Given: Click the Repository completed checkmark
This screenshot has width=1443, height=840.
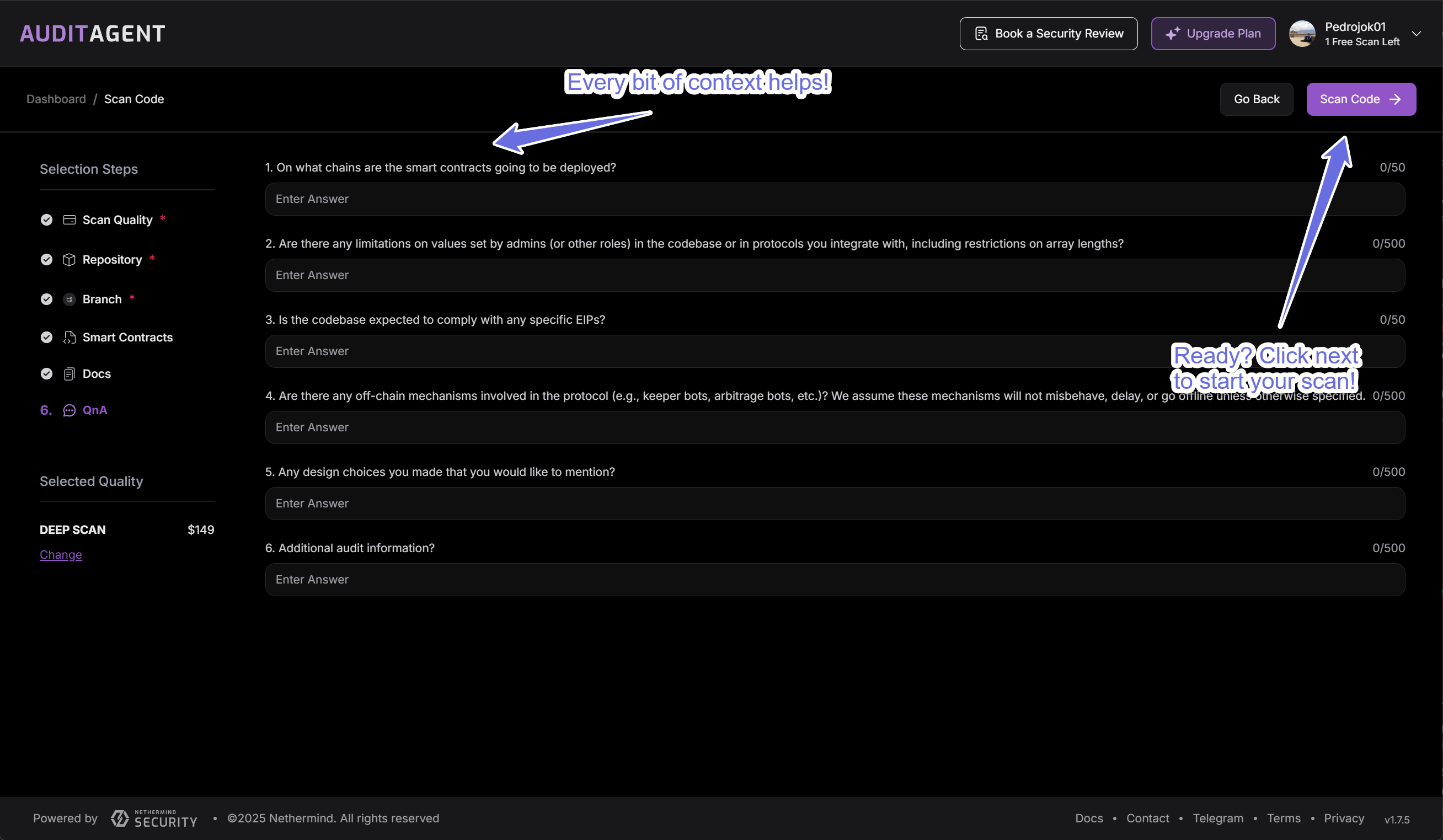Looking at the screenshot, I should coord(46,259).
